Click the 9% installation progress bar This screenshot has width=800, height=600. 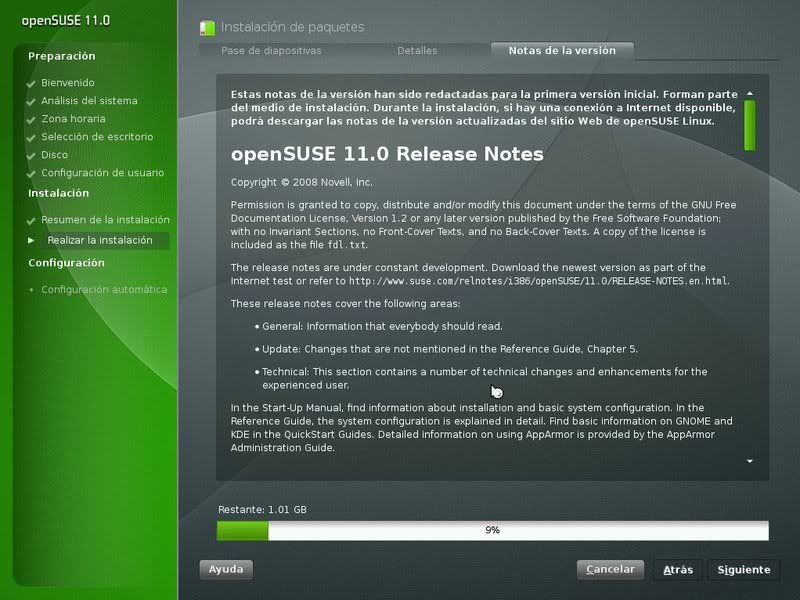tap(492, 531)
